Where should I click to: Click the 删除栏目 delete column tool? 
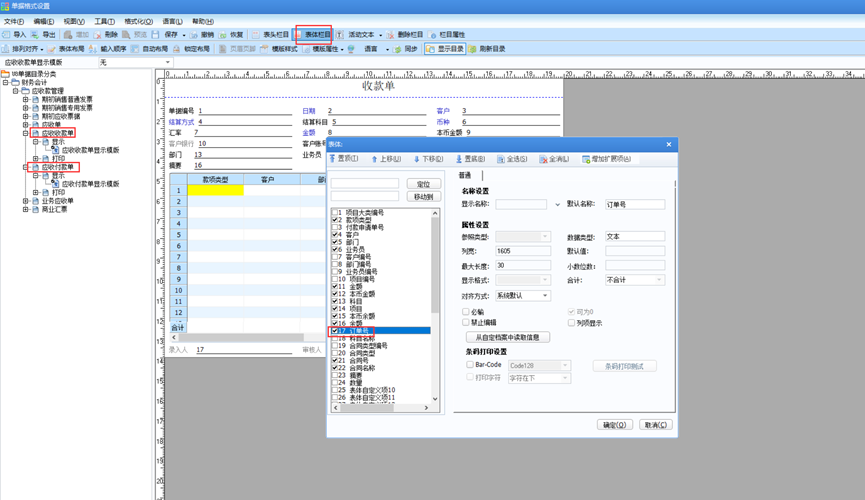[x=405, y=35]
